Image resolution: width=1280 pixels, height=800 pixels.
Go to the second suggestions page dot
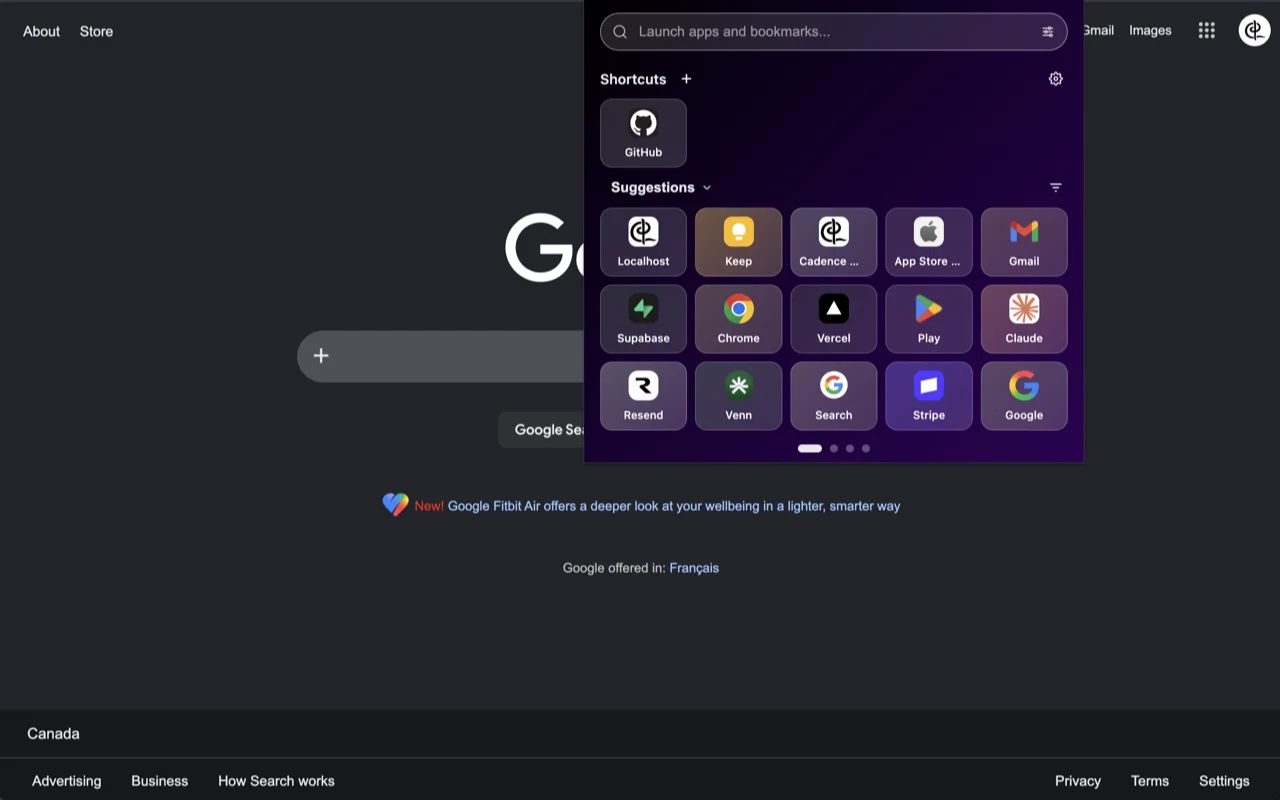[x=834, y=448]
